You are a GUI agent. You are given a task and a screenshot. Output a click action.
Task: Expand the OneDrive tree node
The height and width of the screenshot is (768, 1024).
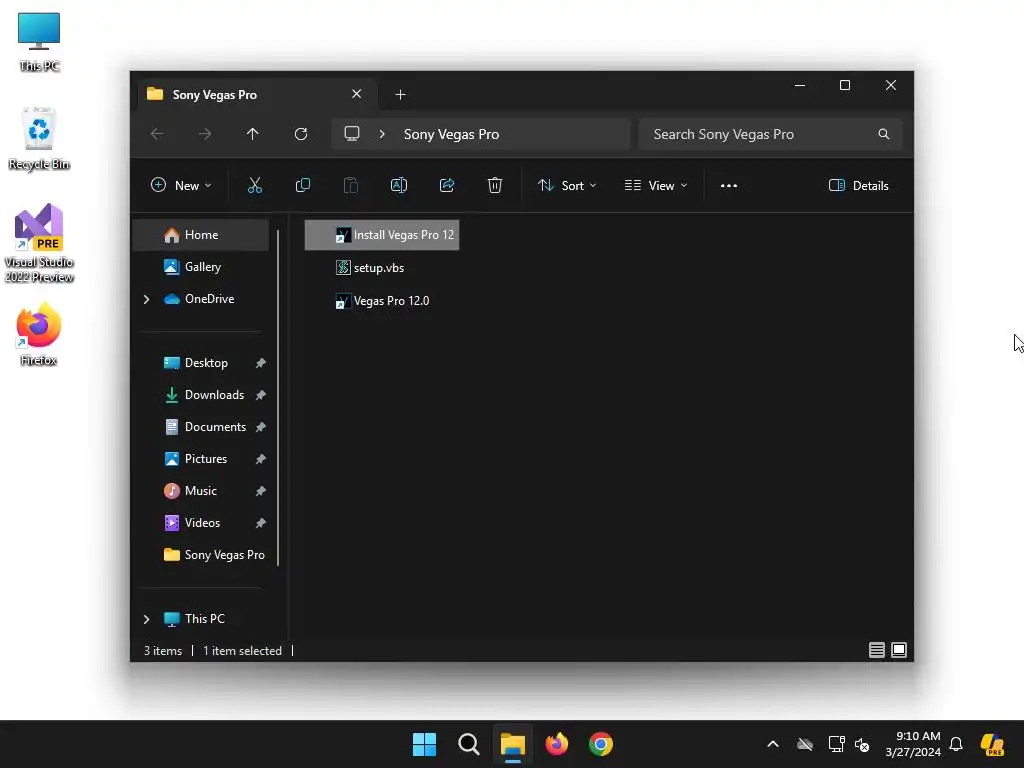146,299
